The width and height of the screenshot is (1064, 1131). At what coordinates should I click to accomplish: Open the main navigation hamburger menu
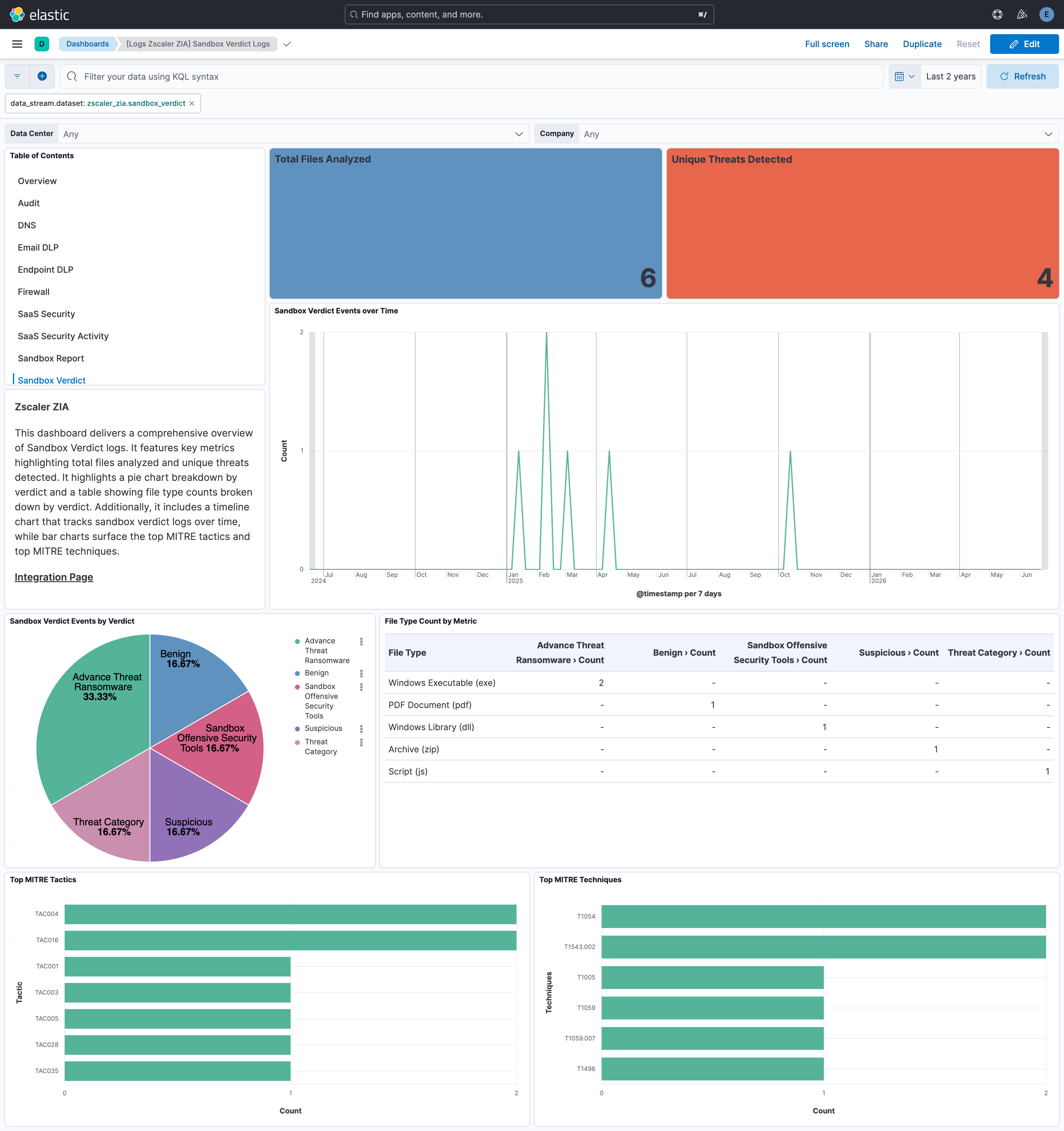click(17, 44)
